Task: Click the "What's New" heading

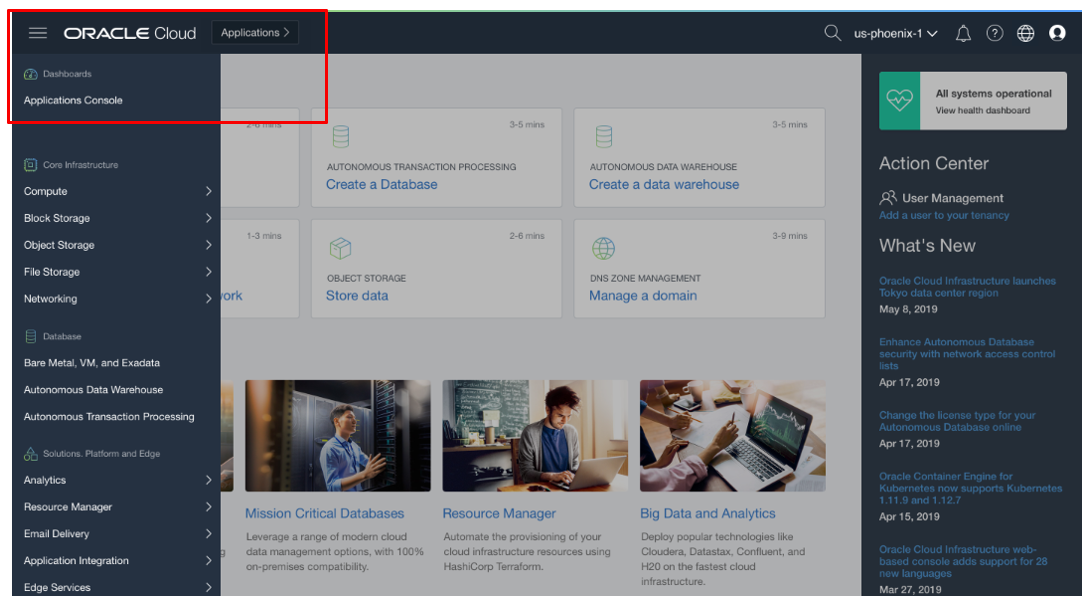Action: [x=927, y=246]
